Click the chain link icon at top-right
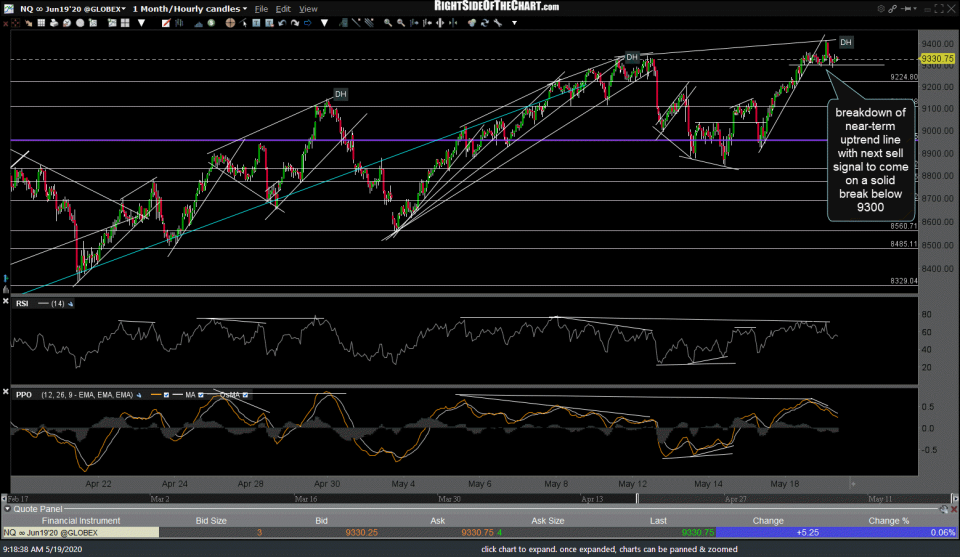960x557 pixels. click(x=893, y=9)
